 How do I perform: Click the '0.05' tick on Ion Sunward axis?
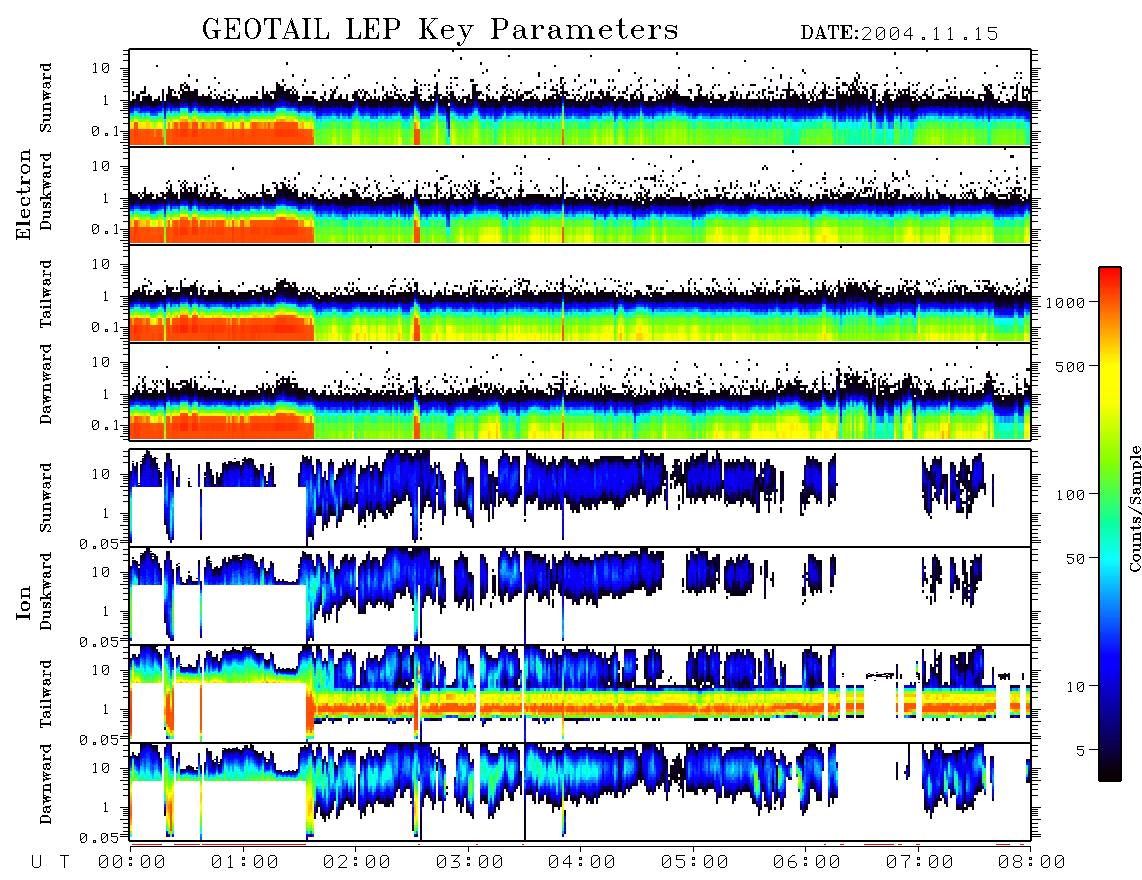(x=98, y=544)
